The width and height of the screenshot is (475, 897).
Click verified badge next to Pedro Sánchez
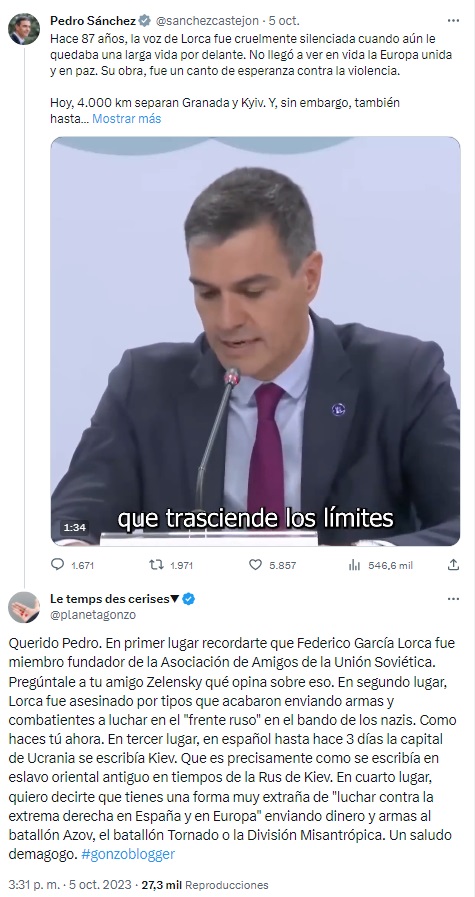(145, 21)
